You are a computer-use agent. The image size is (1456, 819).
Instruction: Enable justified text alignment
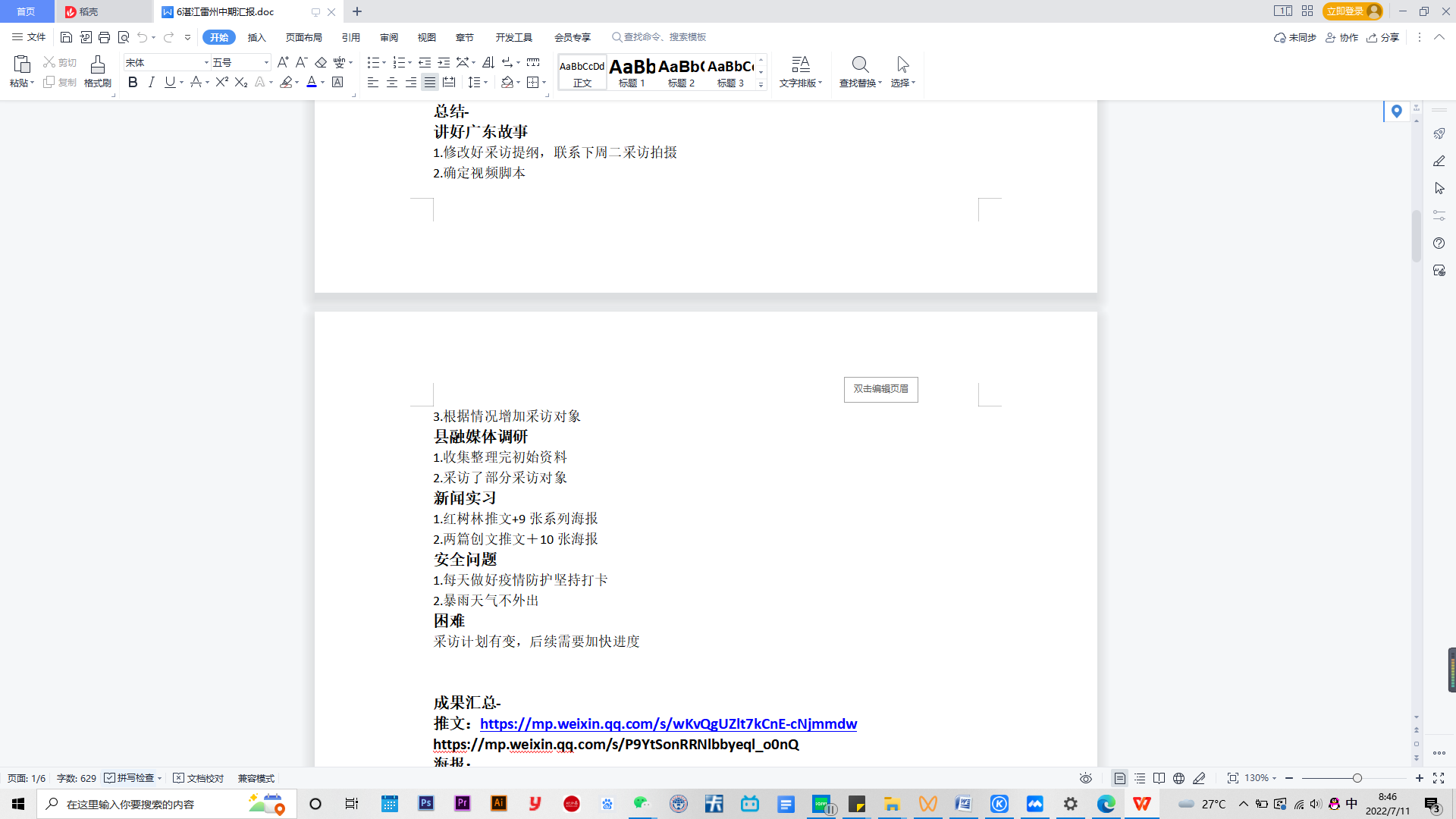coord(430,82)
